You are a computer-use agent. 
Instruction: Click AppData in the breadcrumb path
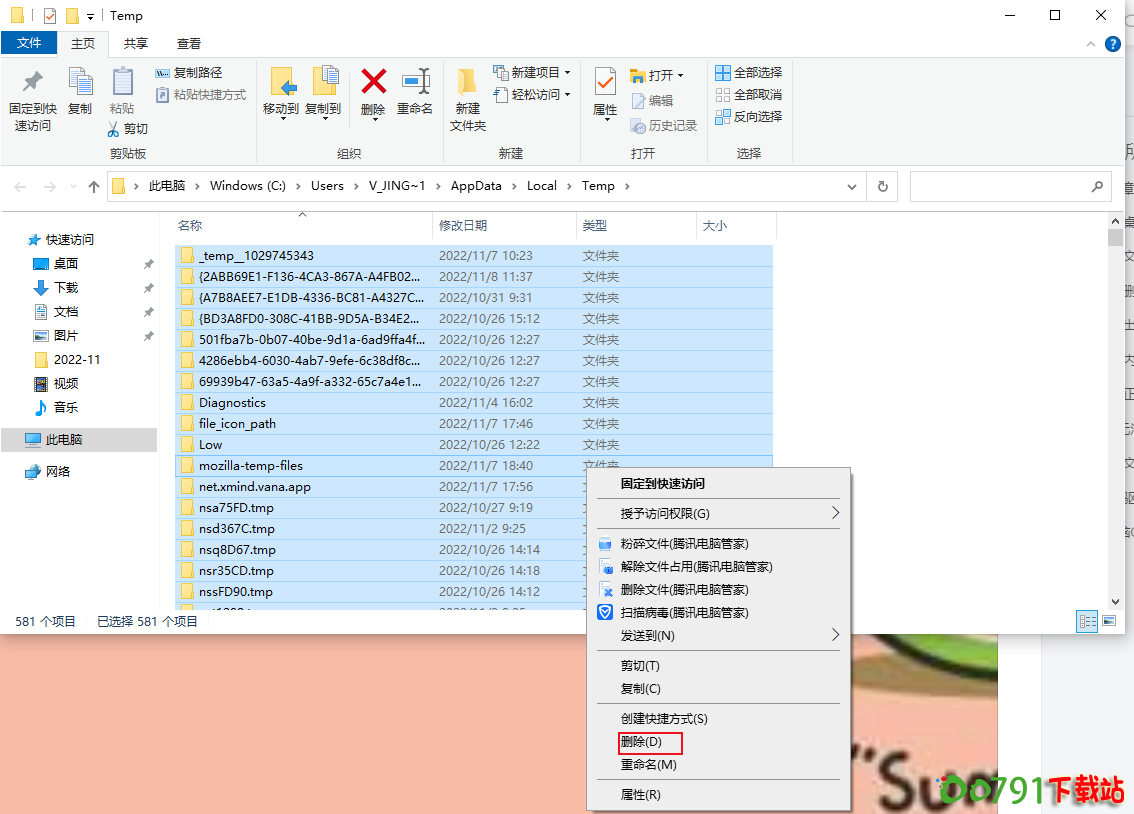[475, 186]
